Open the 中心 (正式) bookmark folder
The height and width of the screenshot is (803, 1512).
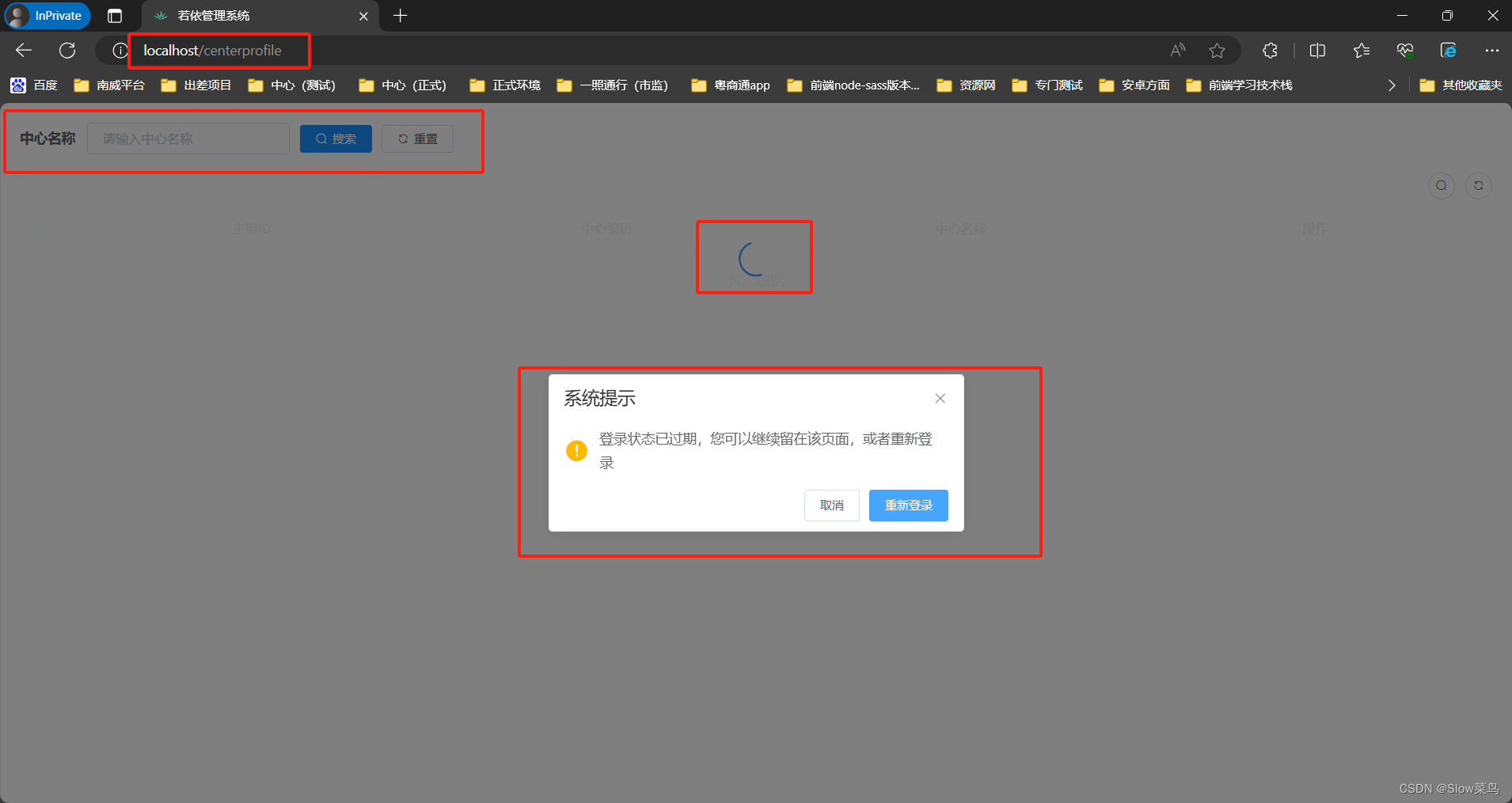pyautogui.click(x=403, y=85)
